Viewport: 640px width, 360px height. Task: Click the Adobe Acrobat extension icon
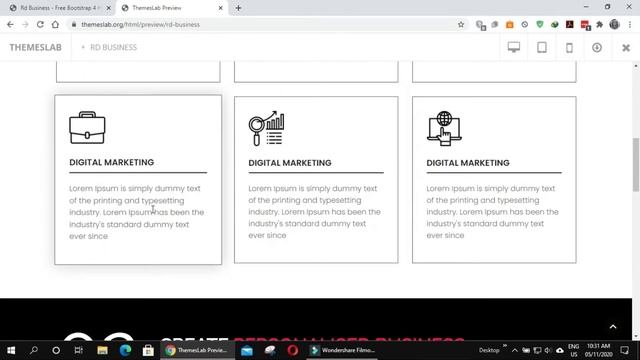click(569, 24)
